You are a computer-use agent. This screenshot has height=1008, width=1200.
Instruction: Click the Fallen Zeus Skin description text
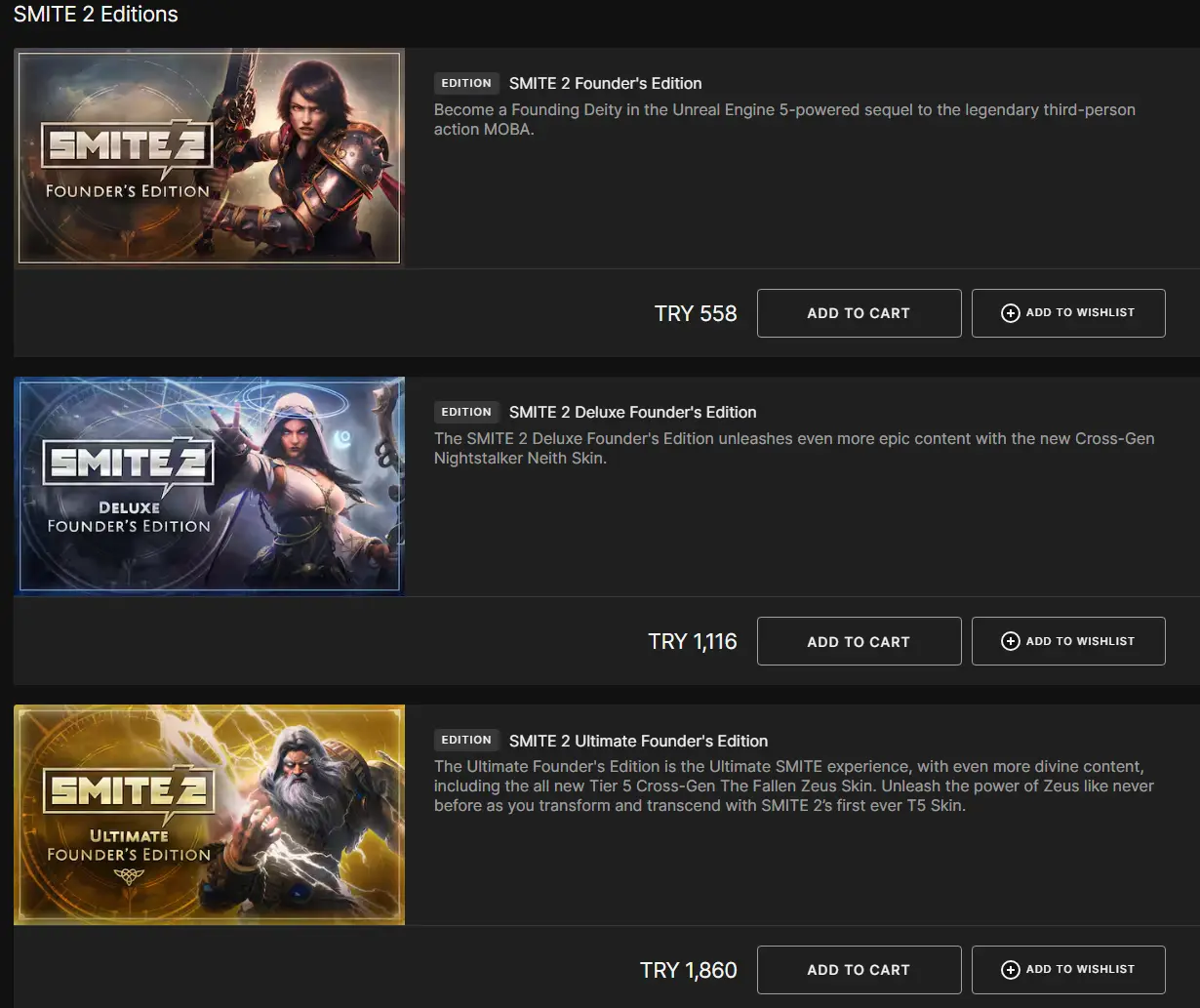(x=794, y=786)
